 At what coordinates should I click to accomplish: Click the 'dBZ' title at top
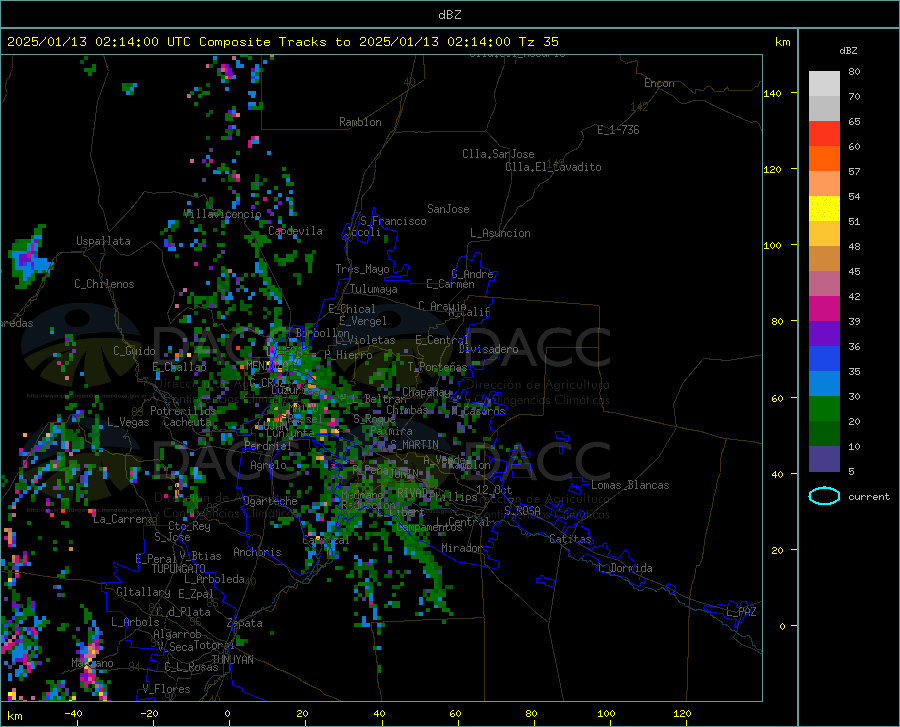(x=449, y=15)
